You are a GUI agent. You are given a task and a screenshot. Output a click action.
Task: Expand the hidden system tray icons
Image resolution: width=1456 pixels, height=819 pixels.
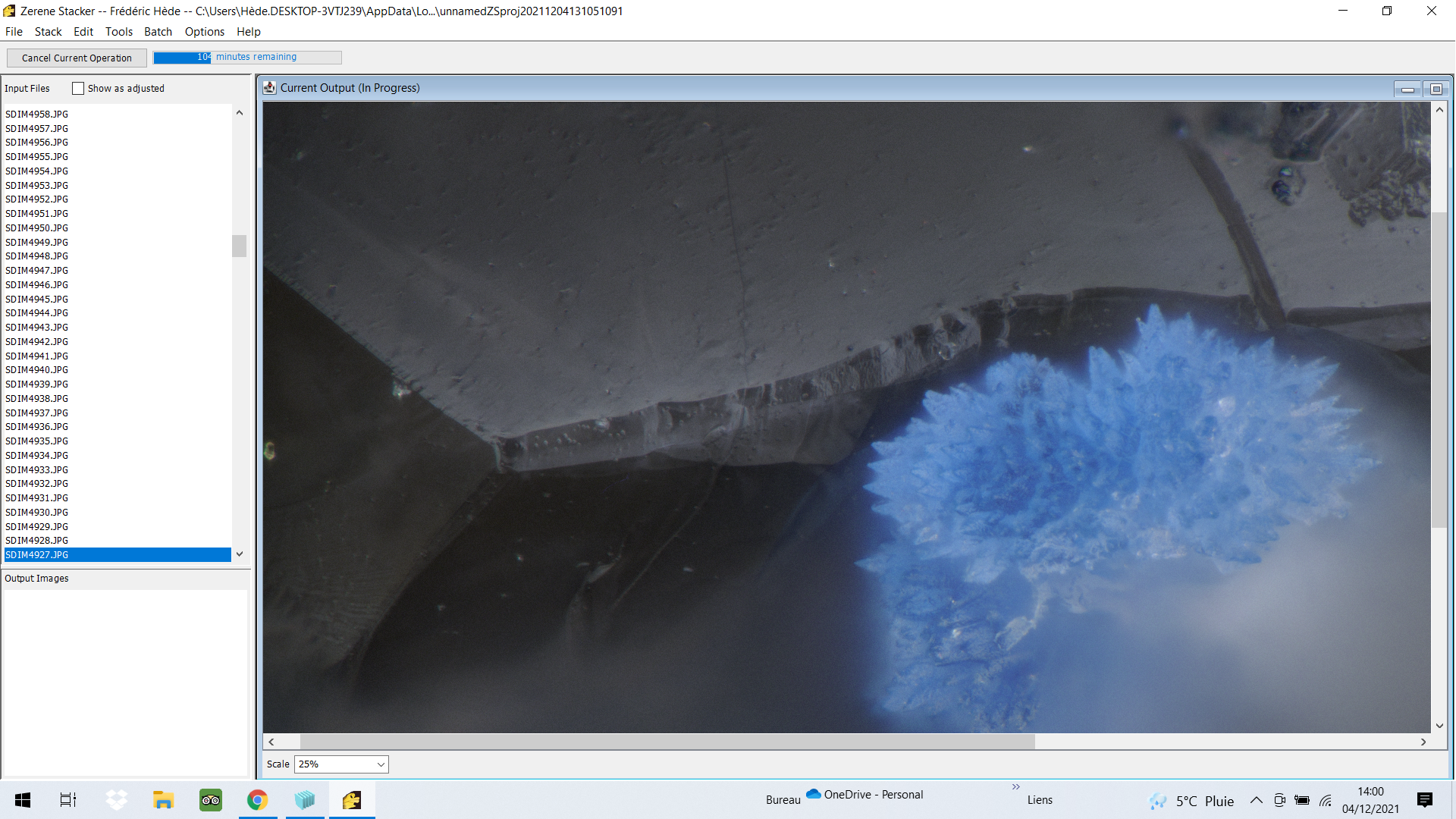(1256, 800)
